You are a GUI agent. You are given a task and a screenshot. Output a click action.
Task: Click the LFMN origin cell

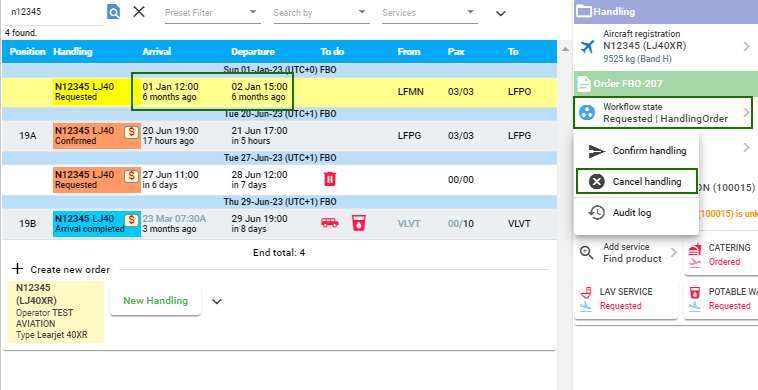(410, 92)
